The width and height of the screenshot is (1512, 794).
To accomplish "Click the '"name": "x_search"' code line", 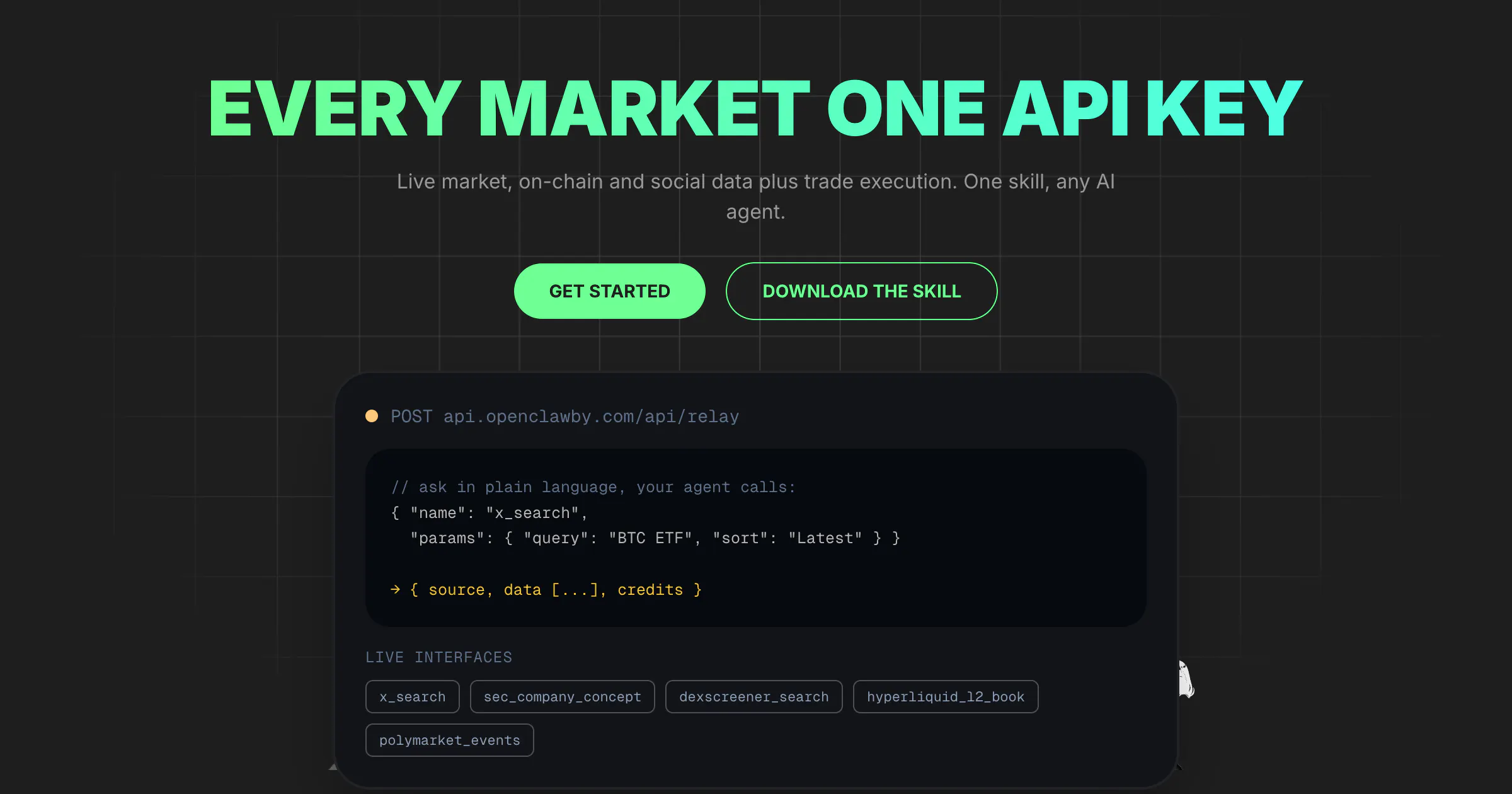I will coord(489,513).
